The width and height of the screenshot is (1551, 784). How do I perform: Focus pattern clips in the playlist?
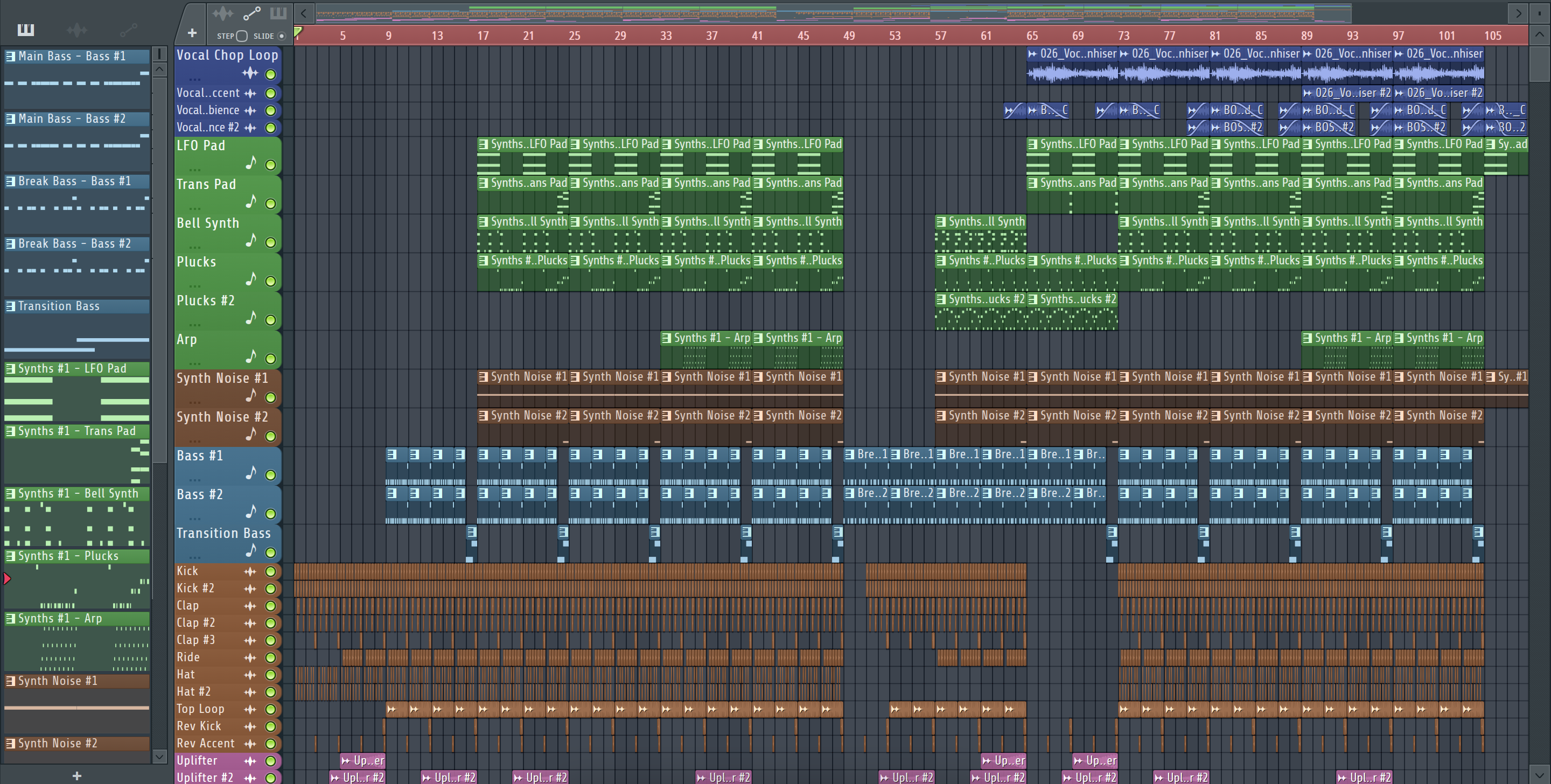pyautogui.click(x=278, y=13)
